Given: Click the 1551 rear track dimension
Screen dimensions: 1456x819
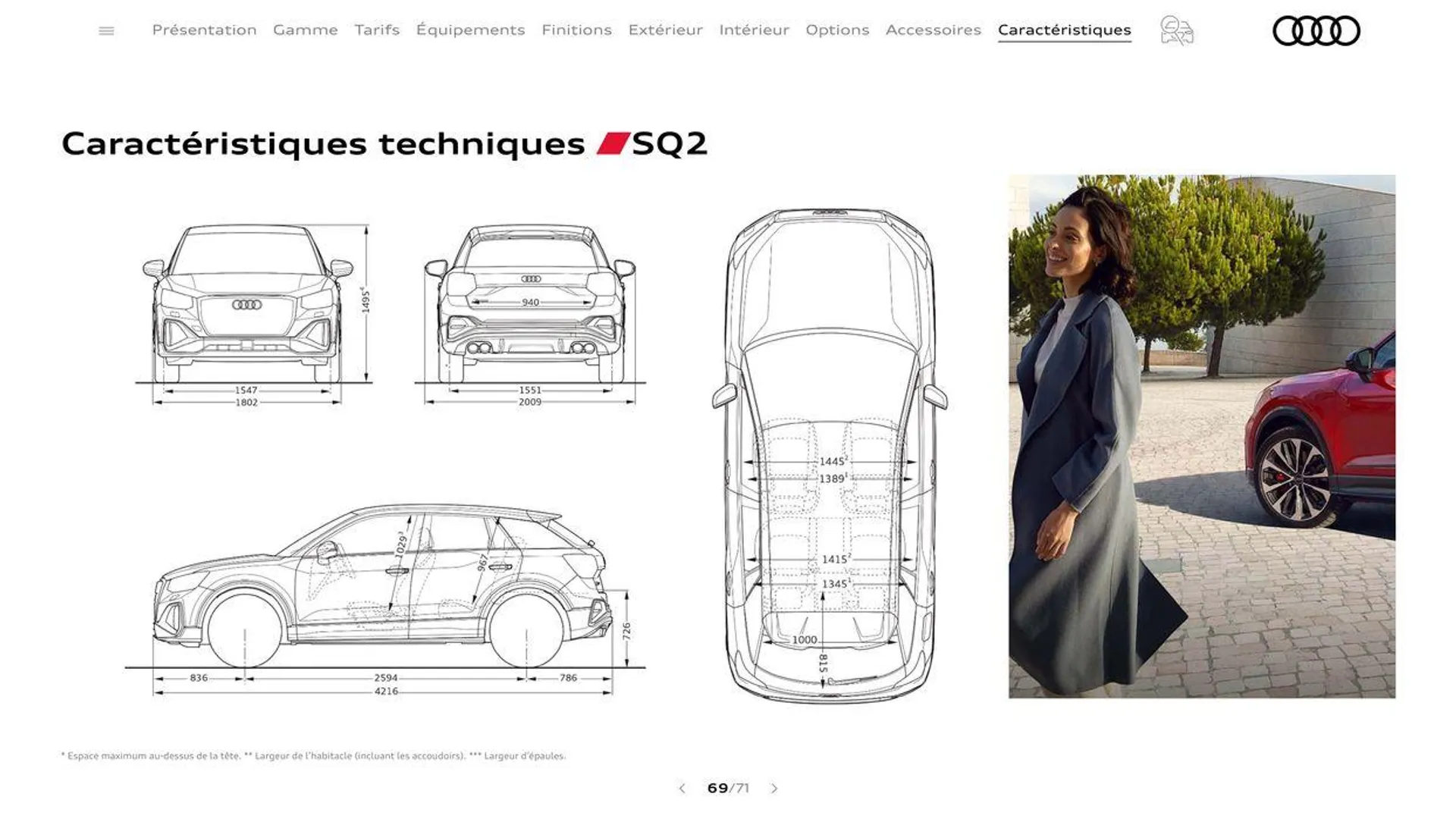Looking at the screenshot, I should pyautogui.click(x=530, y=391).
